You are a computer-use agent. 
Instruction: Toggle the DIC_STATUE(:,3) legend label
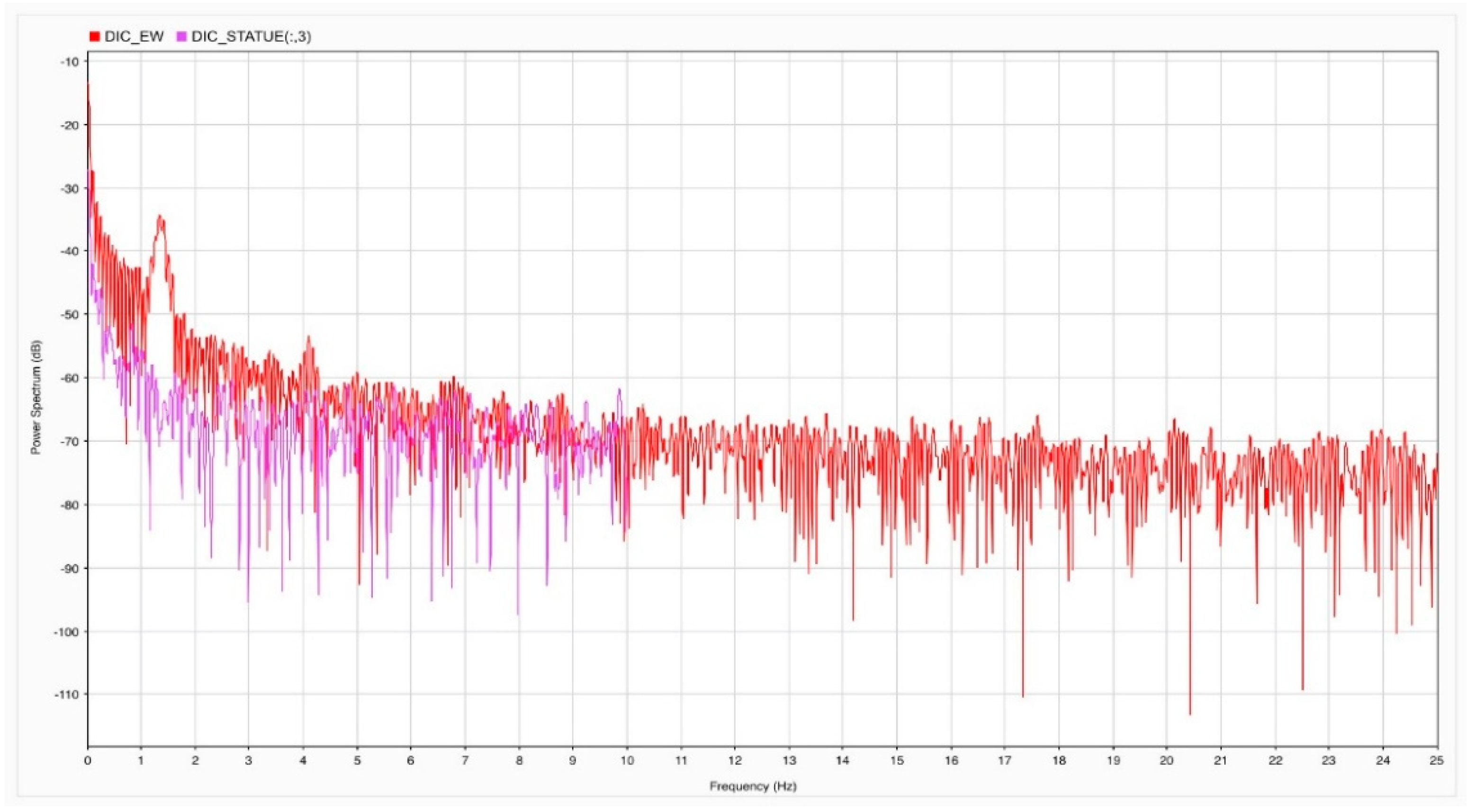coord(251,37)
